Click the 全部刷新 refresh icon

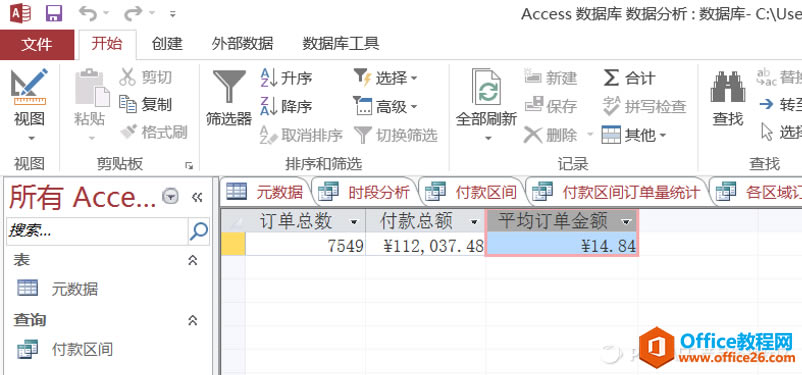coord(487,87)
